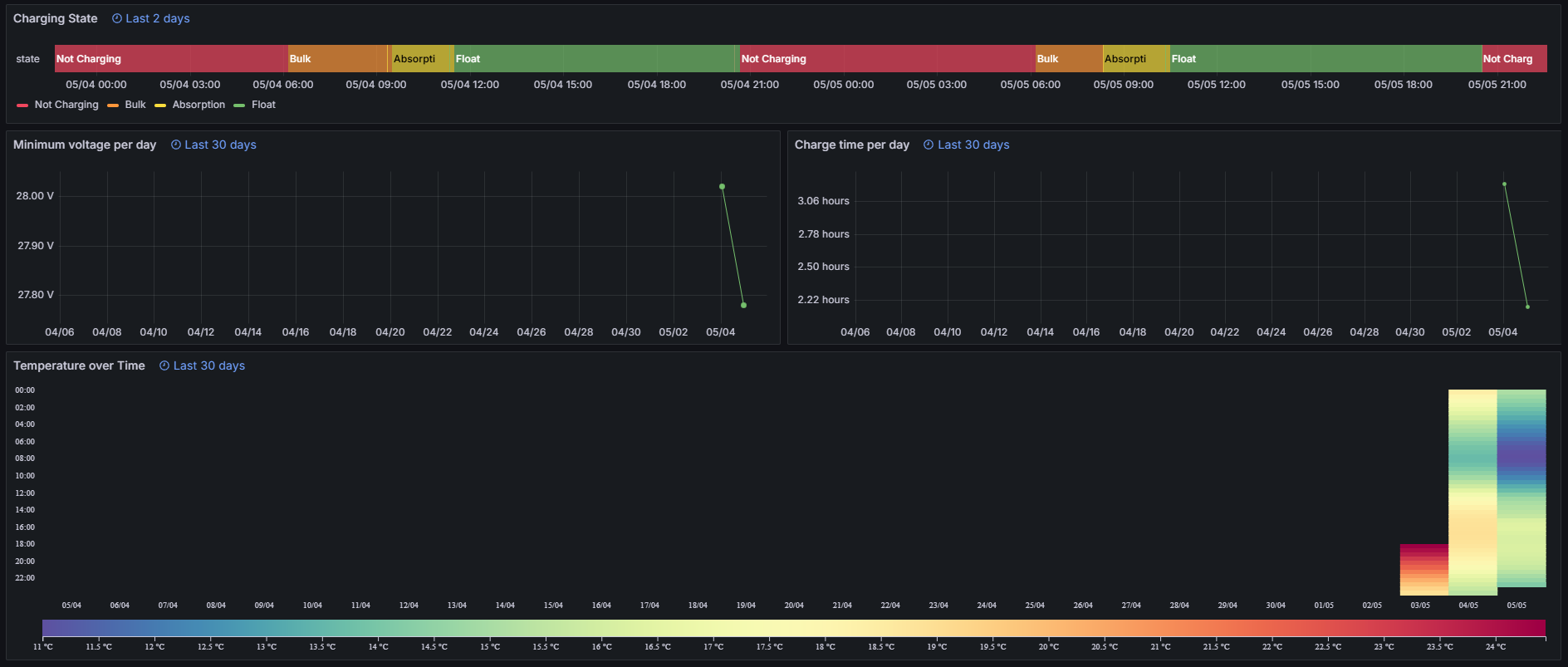Open the Charge time per day panel menu
The width and height of the screenshot is (1568, 667).
pyautogui.click(x=851, y=145)
